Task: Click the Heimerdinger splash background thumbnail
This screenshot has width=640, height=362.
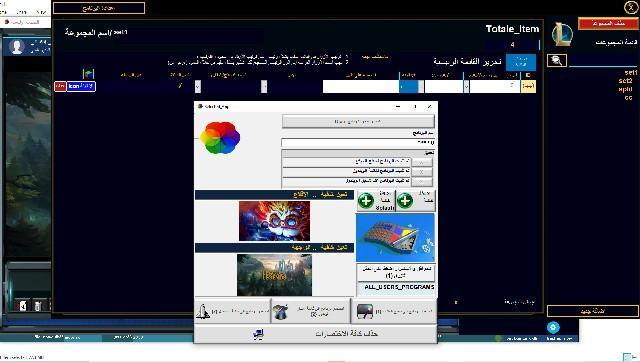Action: (x=274, y=221)
